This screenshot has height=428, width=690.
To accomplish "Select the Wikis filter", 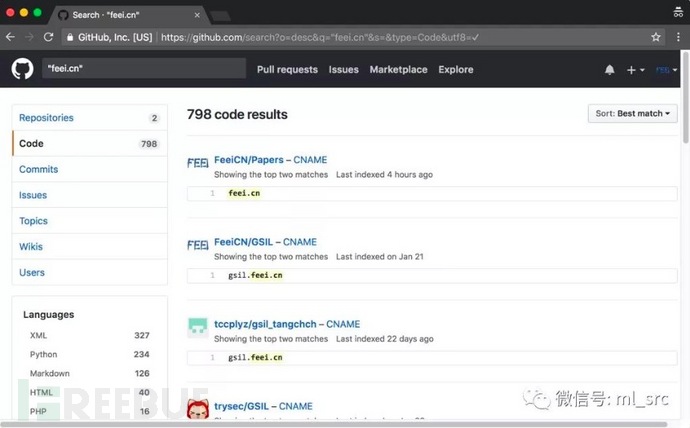I will tap(90, 247).
